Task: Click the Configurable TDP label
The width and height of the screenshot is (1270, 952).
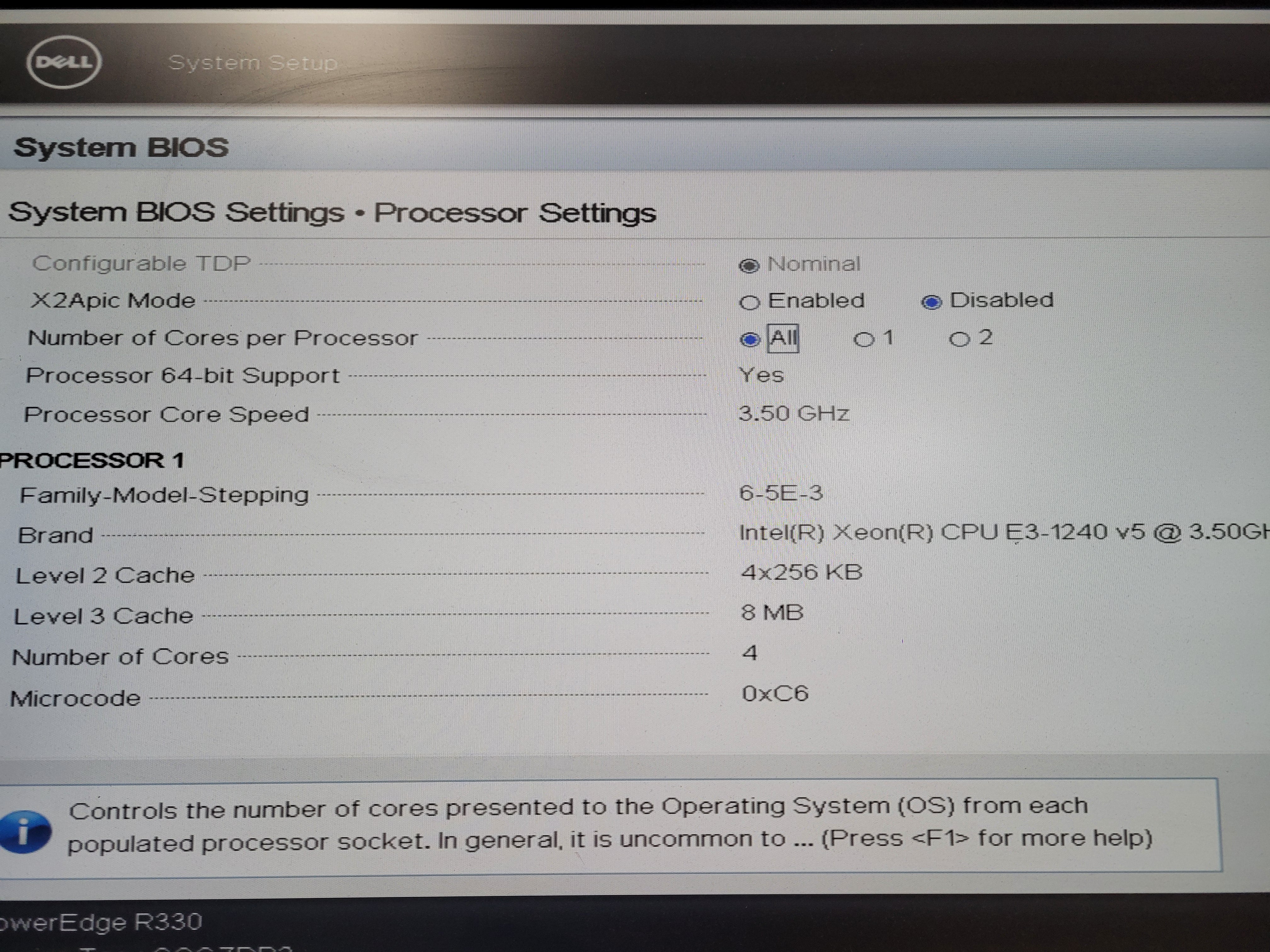Action: 141,263
